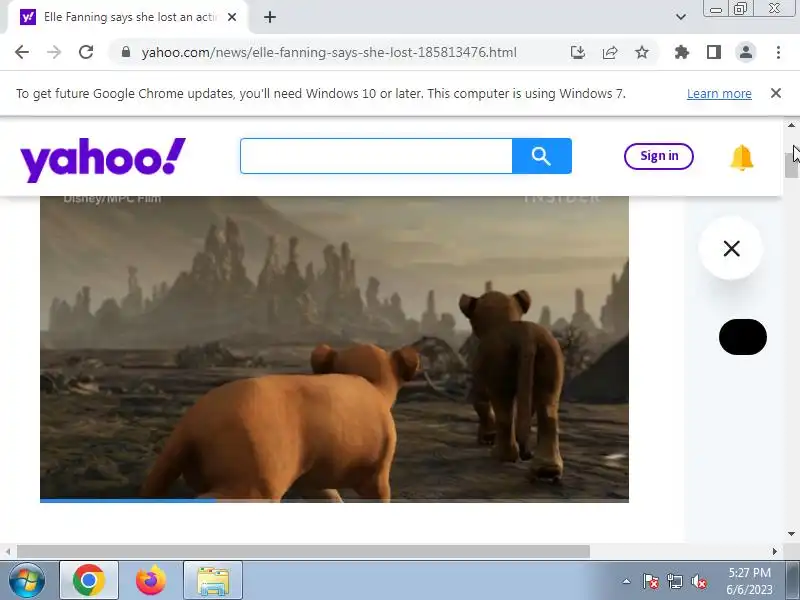
Task: Close the overlay with round X button
Action: [x=731, y=248]
